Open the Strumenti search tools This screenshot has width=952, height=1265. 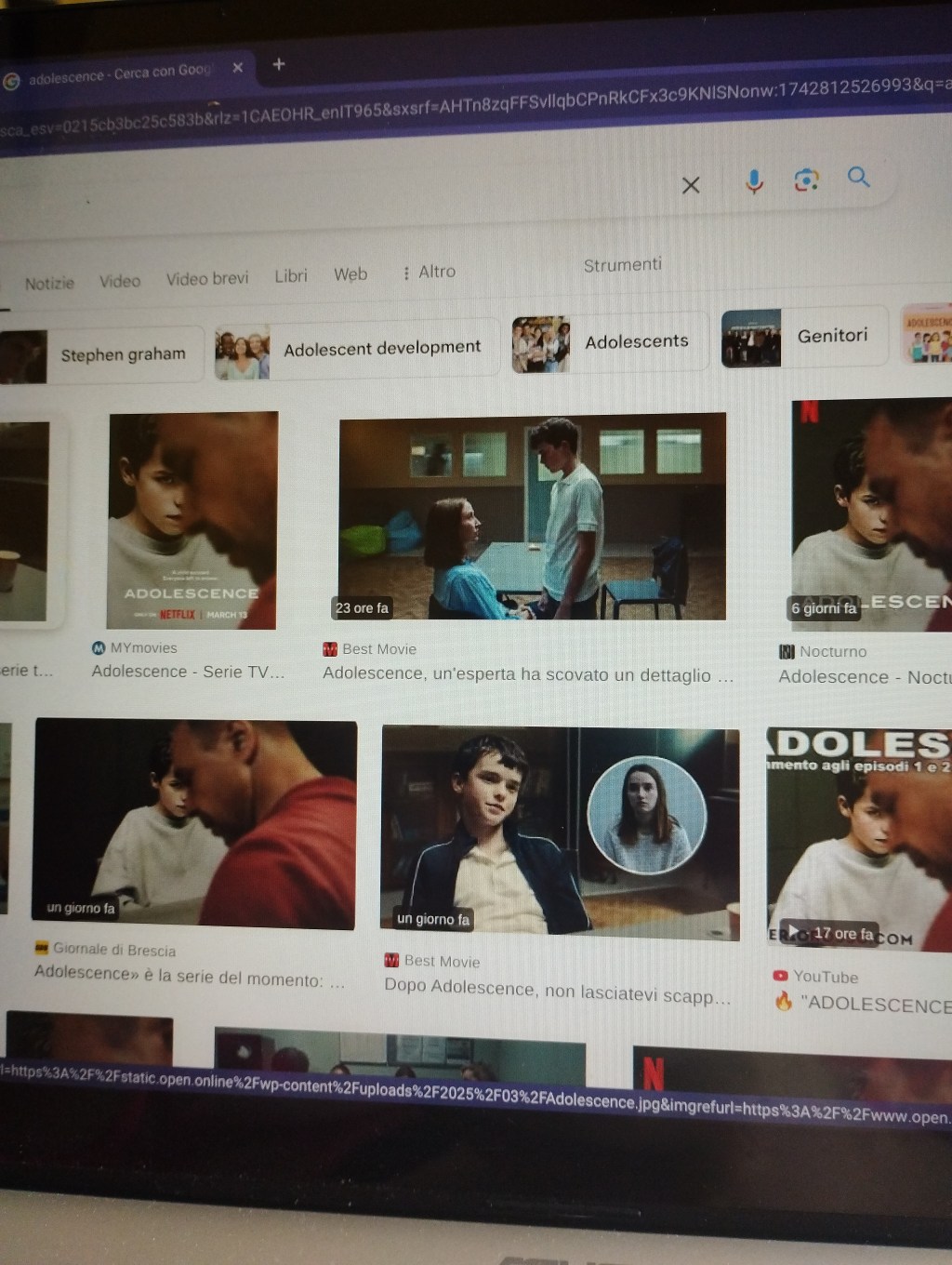pos(622,265)
